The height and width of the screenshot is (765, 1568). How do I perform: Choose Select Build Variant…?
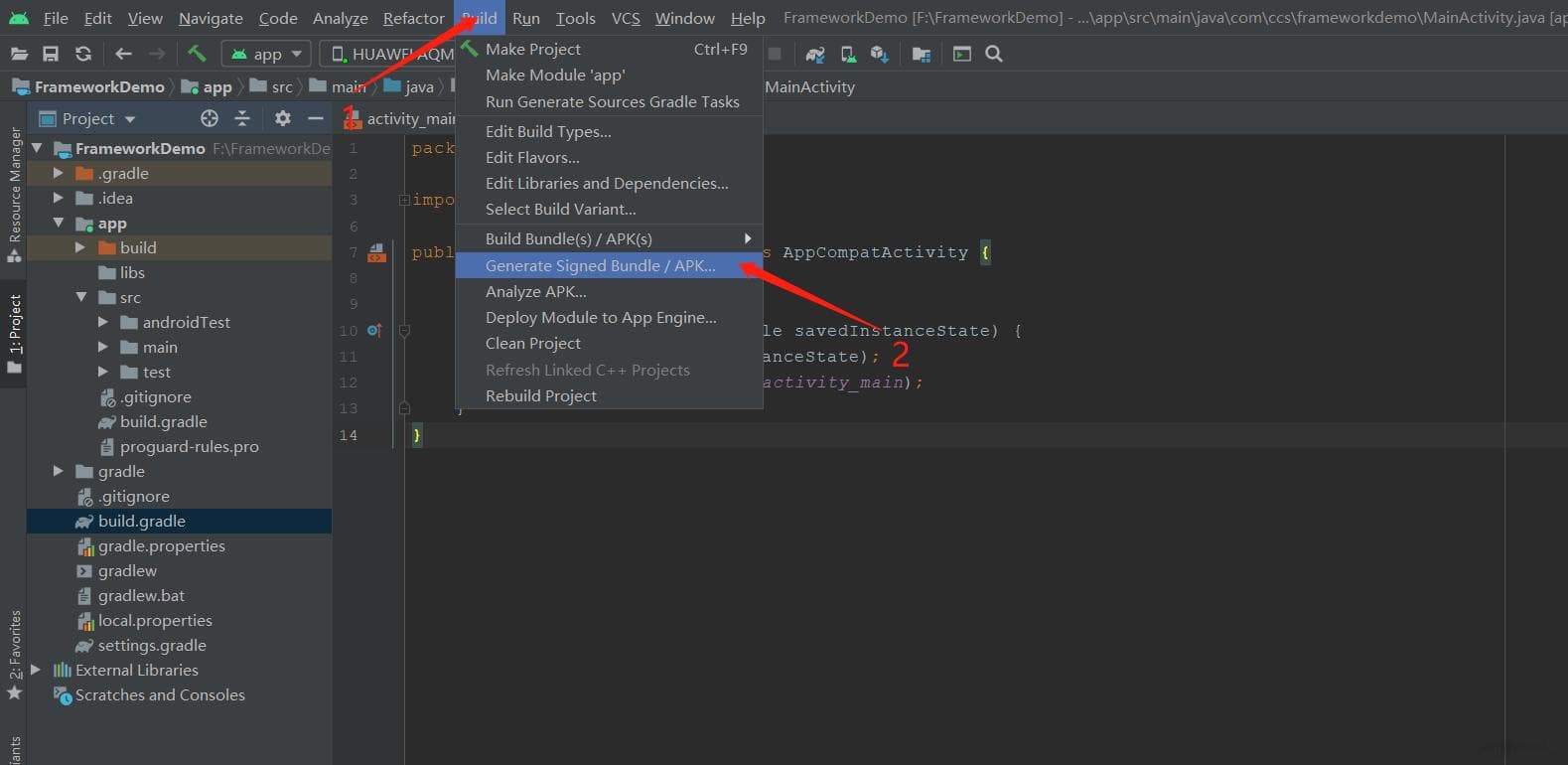(609, 209)
